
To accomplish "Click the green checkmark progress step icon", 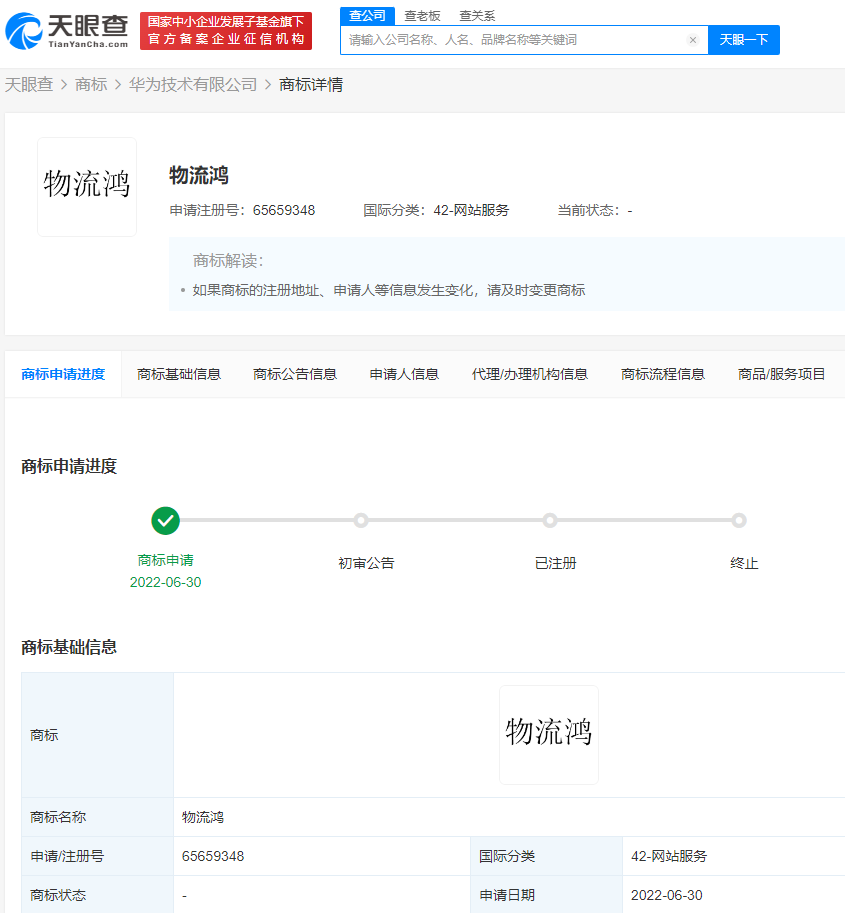I will 166,520.
